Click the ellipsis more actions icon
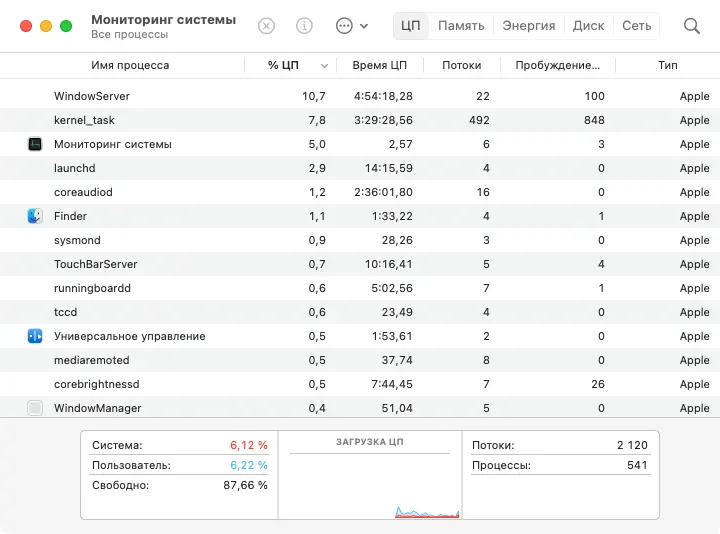The width and height of the screenshot is (720, 534). click(344, 26)
